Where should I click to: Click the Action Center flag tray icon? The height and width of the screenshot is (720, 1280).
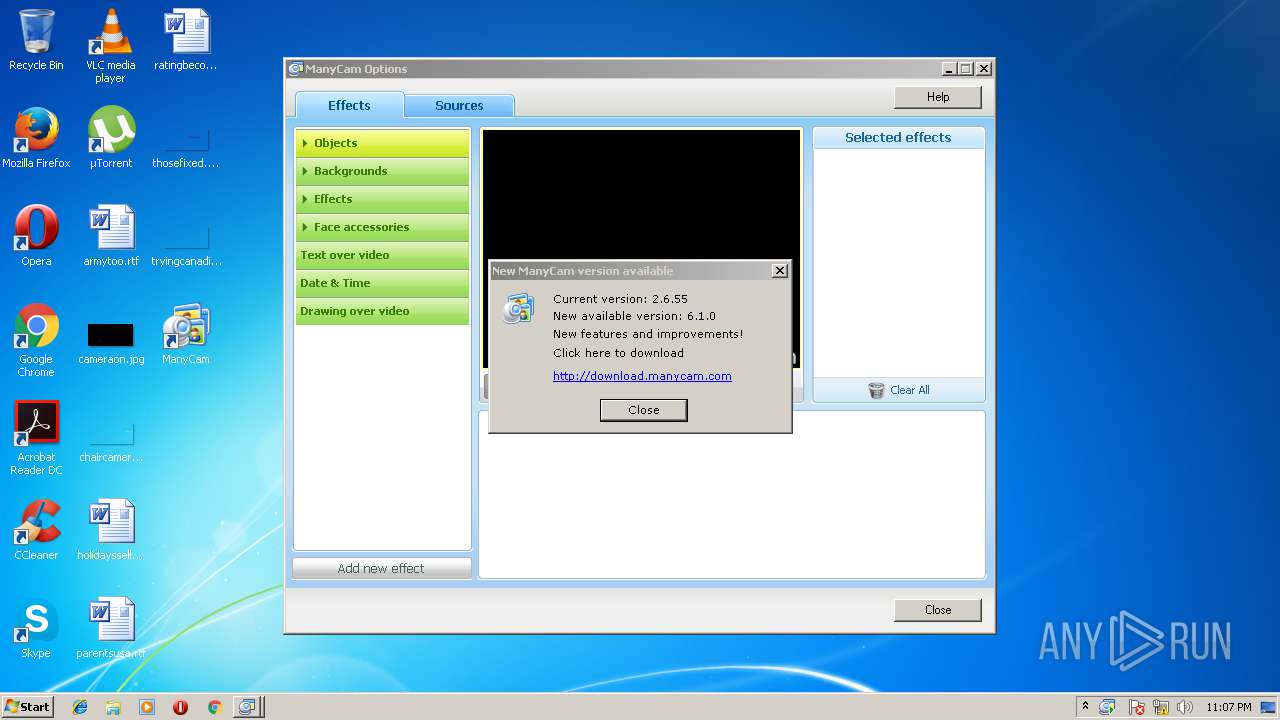1136,707
